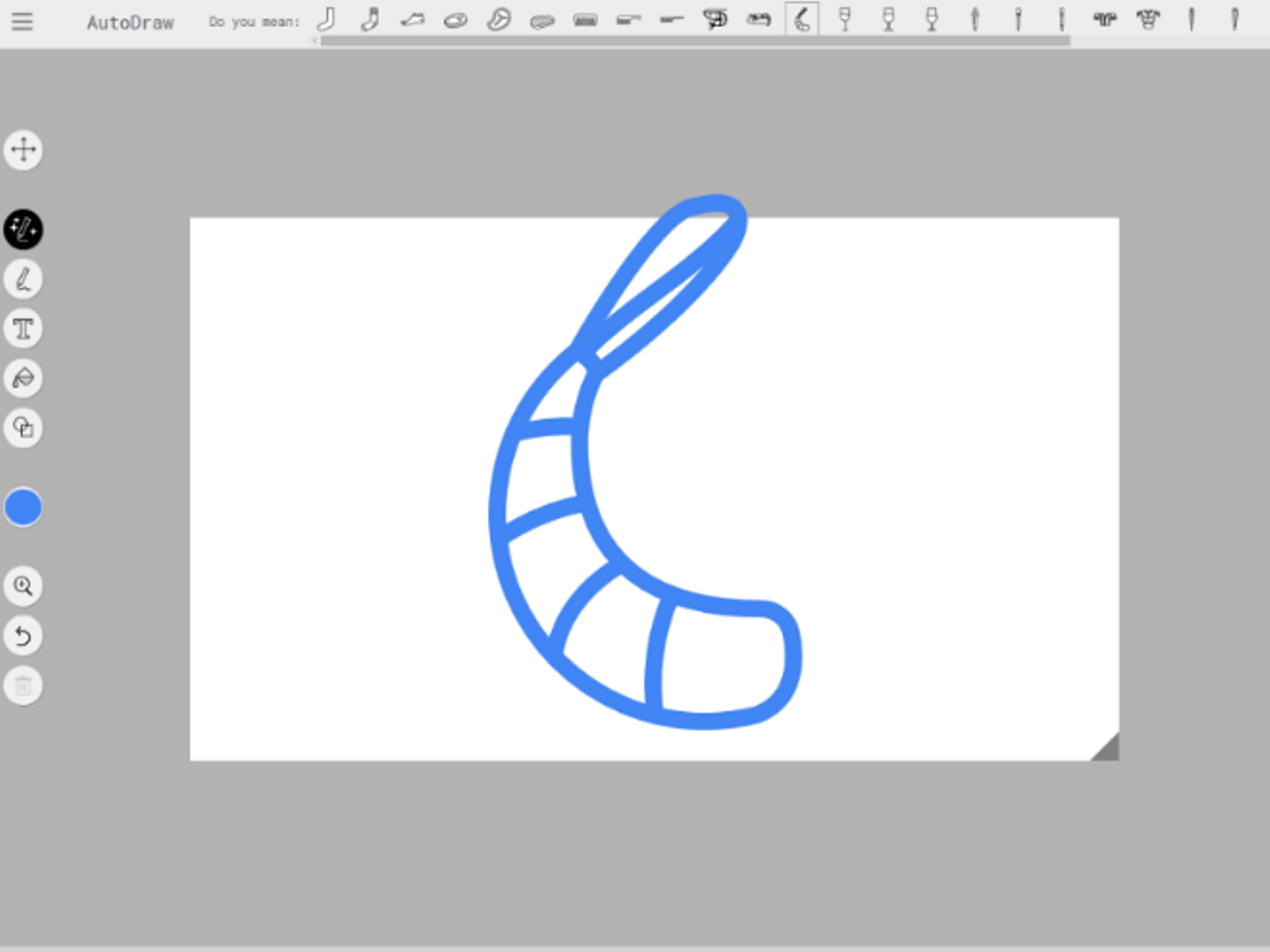The height and width of the screenshot is (952, 1270).
Task: Click the "Do you mean:" label
Action: coord(254,21)
